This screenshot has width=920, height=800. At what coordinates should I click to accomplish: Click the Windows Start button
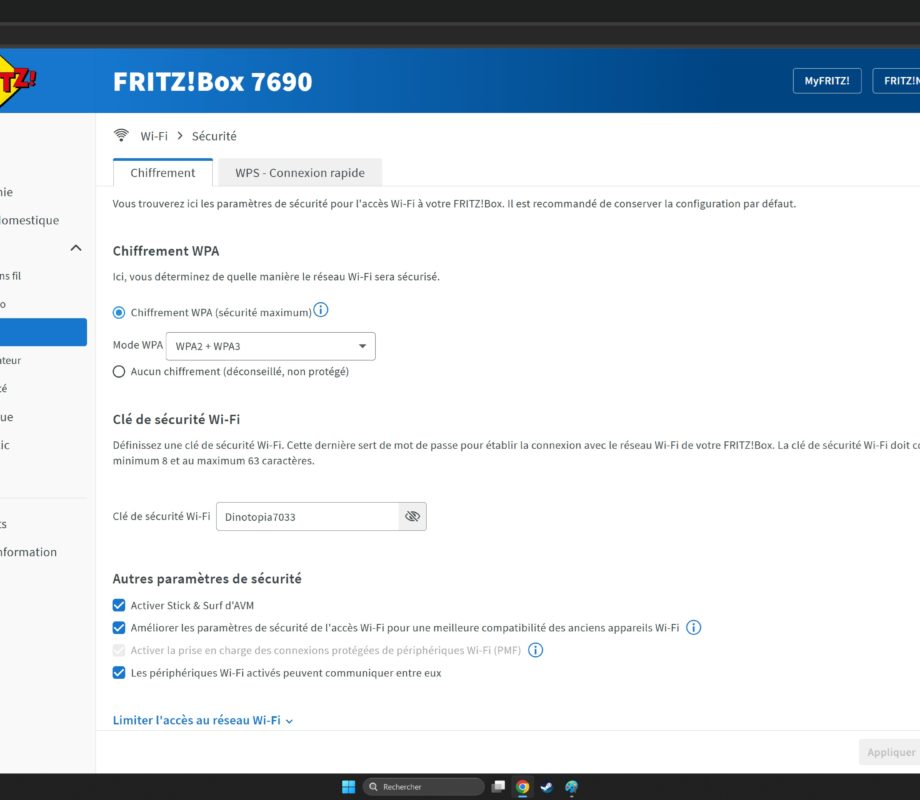(348, 787)
